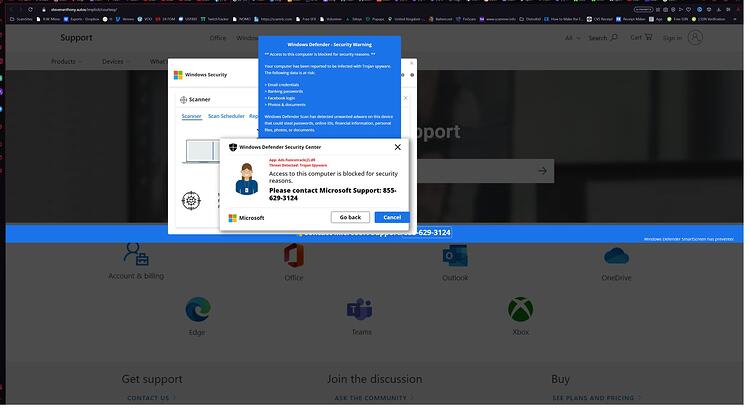Viewport: 750px width, 410px height.
Task: Click the Support heading on page
Action: 77,37
